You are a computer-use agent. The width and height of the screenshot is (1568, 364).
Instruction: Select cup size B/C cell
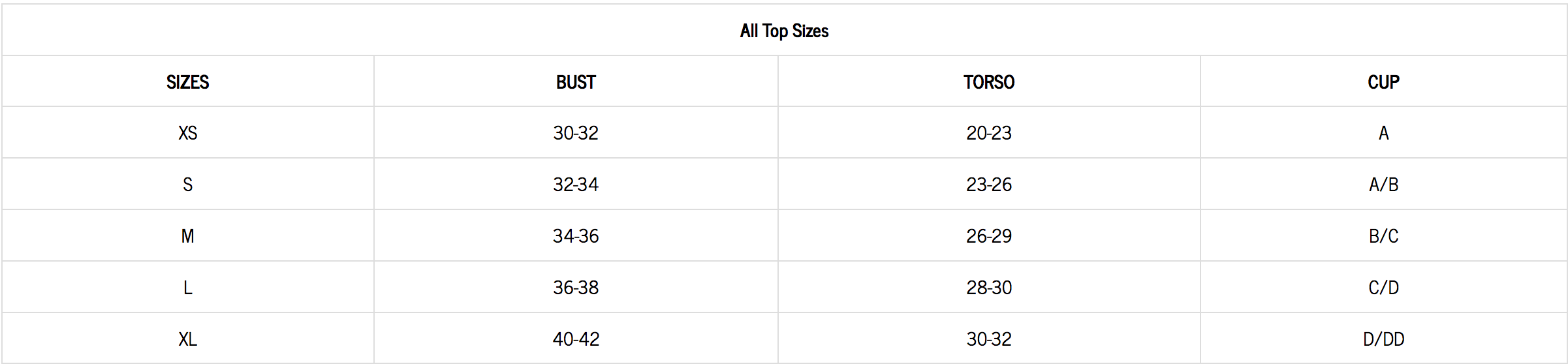click(x=1383, y=236)
